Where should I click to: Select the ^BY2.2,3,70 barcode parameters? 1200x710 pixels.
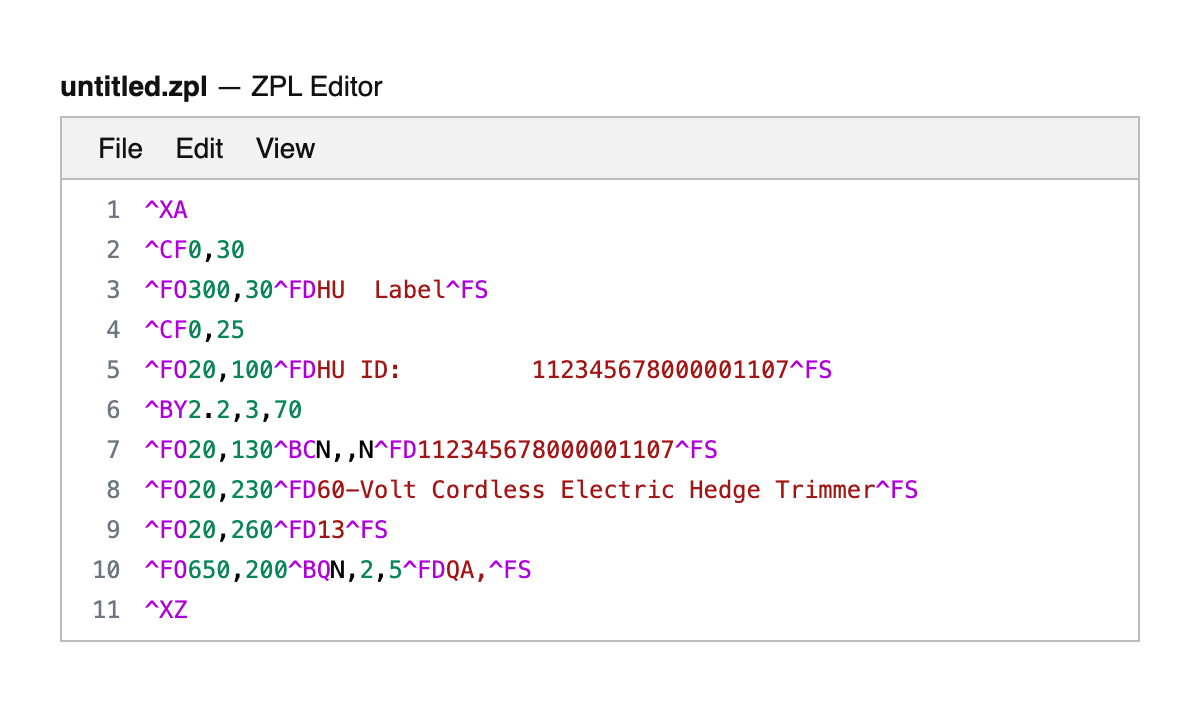coord(222,409)
